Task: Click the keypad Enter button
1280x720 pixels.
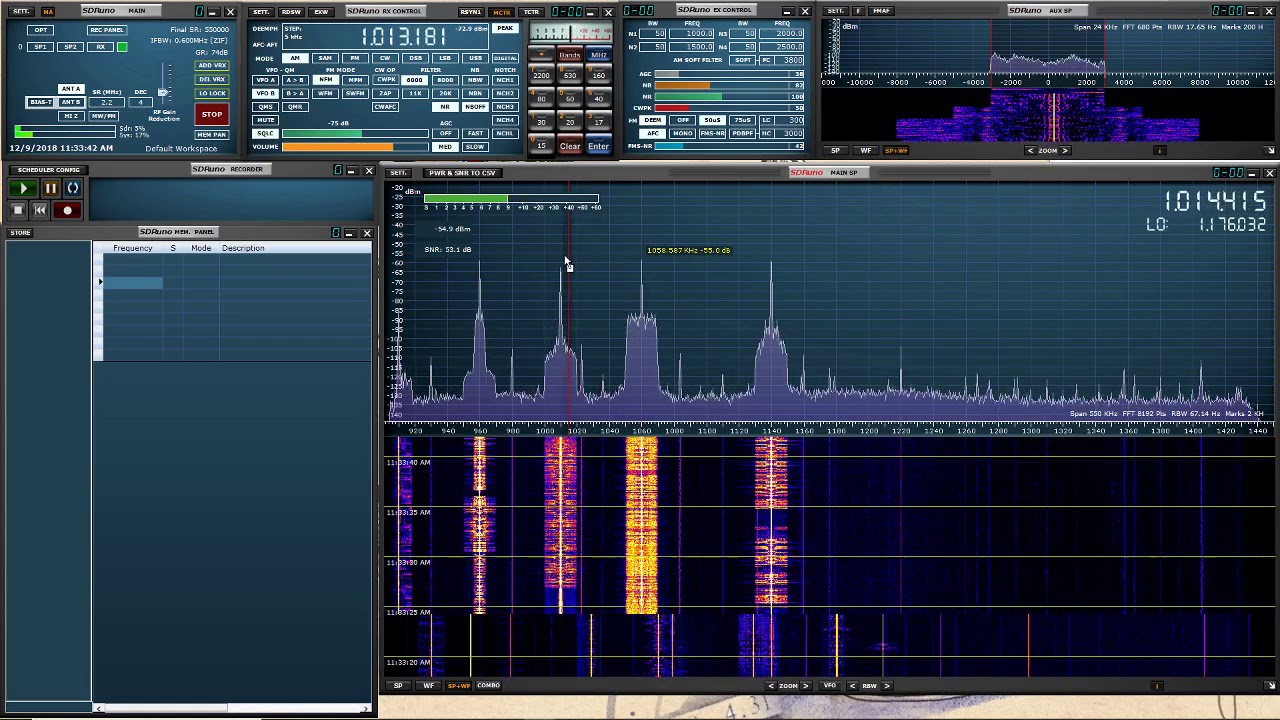Action: coord(598,147)
